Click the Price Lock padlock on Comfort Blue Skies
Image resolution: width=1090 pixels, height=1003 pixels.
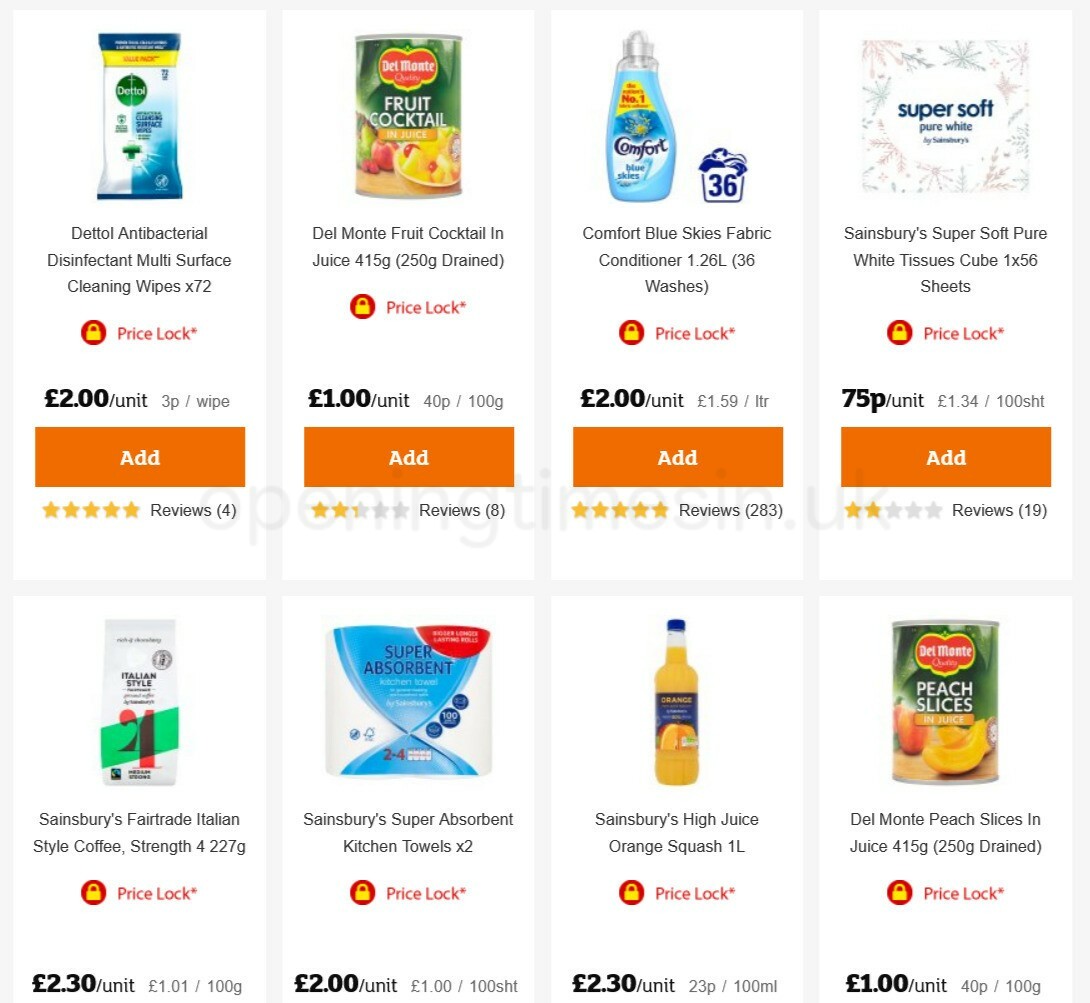point(632,332)
